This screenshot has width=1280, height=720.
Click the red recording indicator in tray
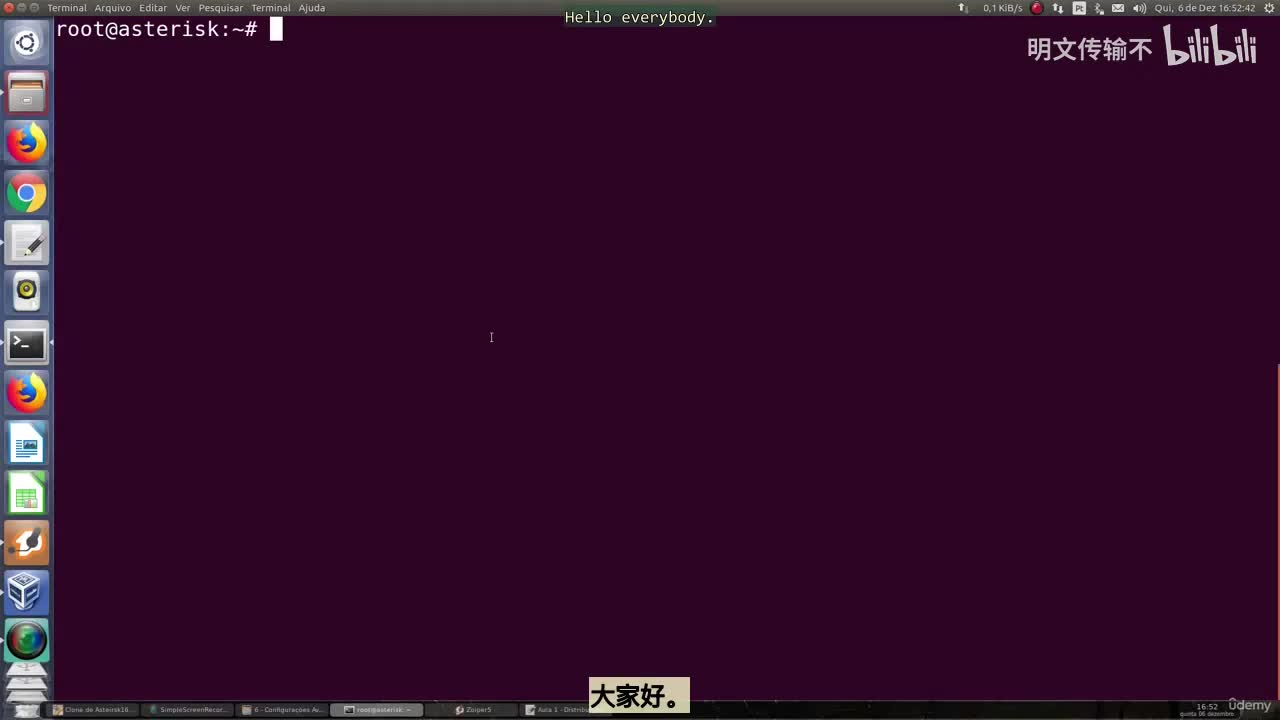click(1037, 8)
